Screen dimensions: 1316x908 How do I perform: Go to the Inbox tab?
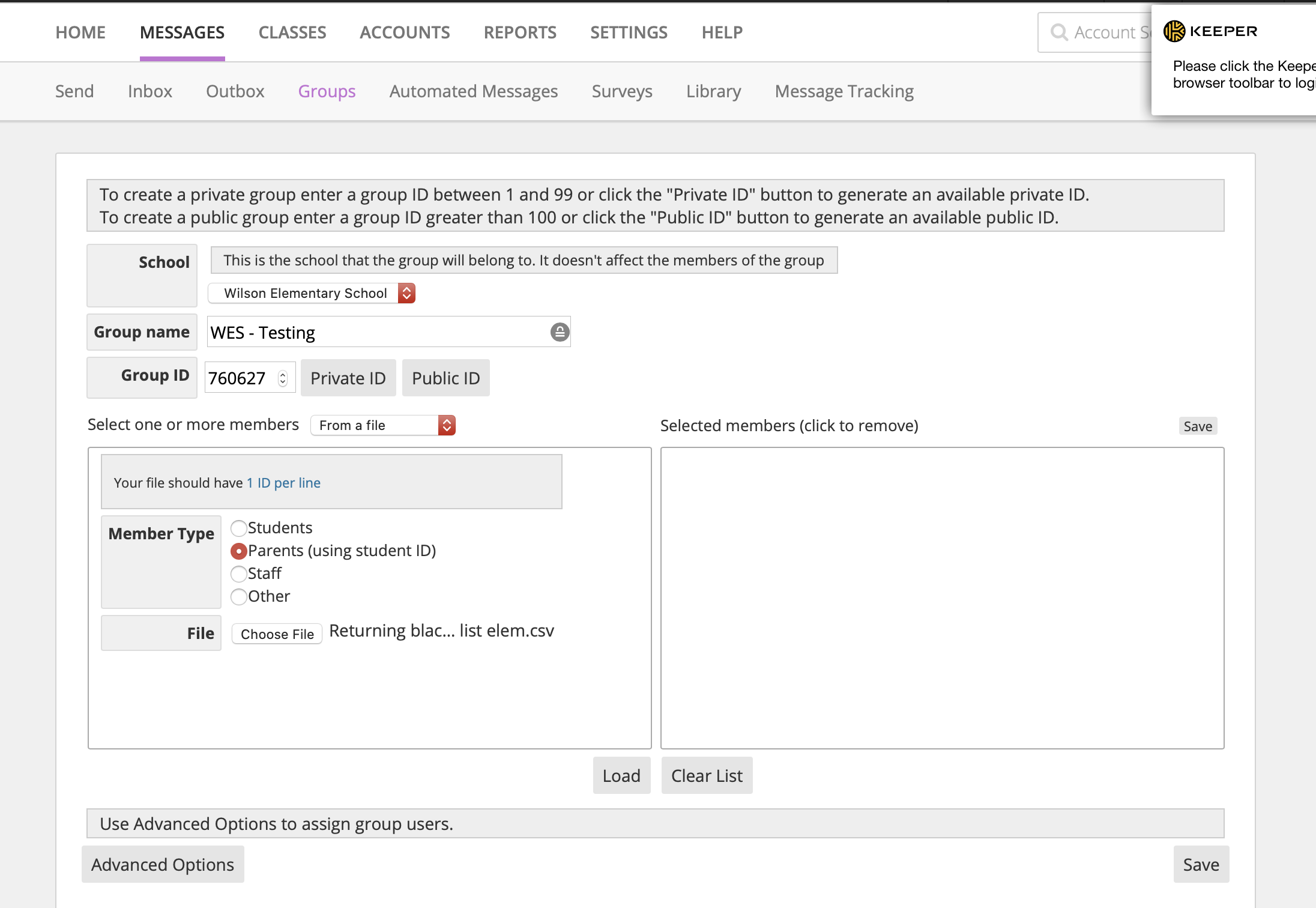click(149, 91)
